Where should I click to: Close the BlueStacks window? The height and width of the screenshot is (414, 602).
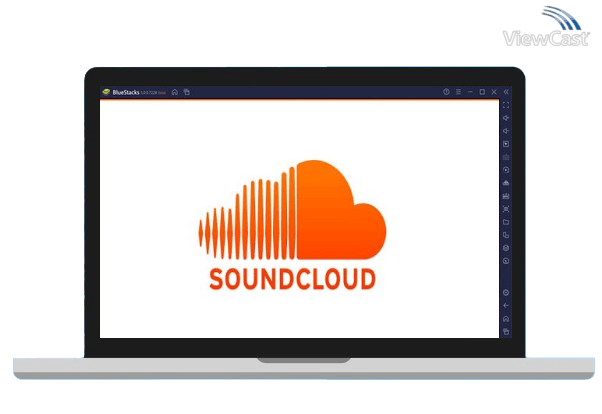pyautogui.click(x=494, y=92)
